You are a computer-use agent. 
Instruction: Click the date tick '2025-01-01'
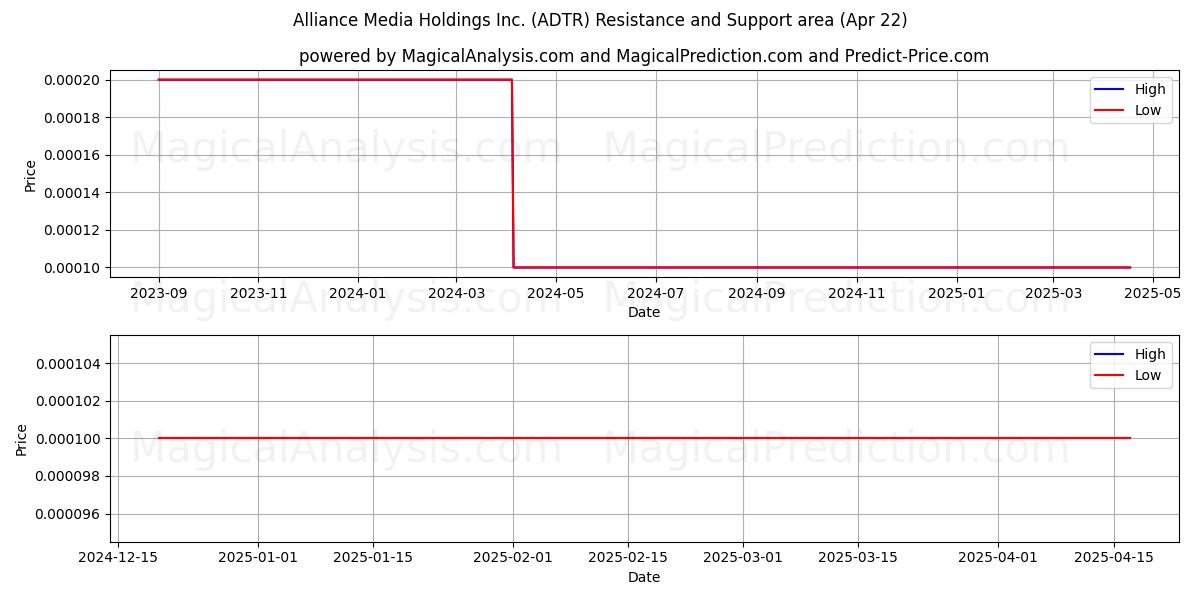[x=258, y=558]
